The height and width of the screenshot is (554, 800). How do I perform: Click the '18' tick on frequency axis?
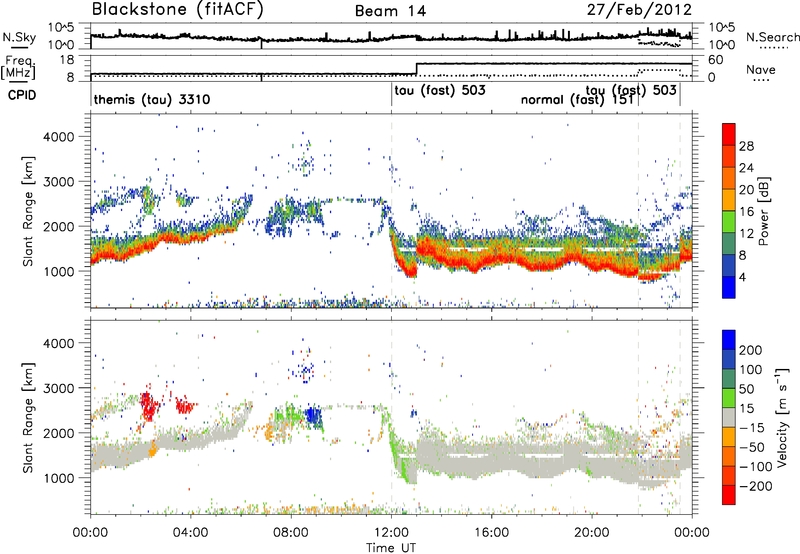[67, 60]
